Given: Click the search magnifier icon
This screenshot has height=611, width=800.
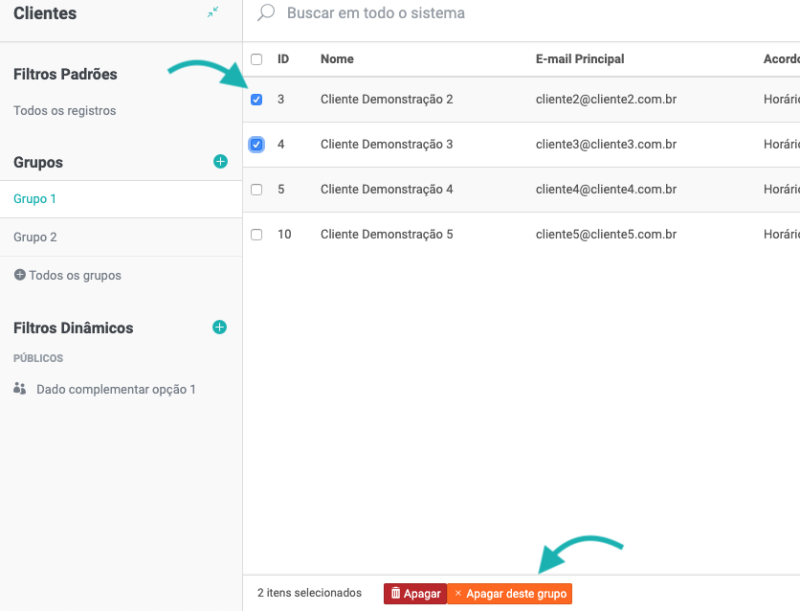Looking at the screenshot, I should coord(266,13).
